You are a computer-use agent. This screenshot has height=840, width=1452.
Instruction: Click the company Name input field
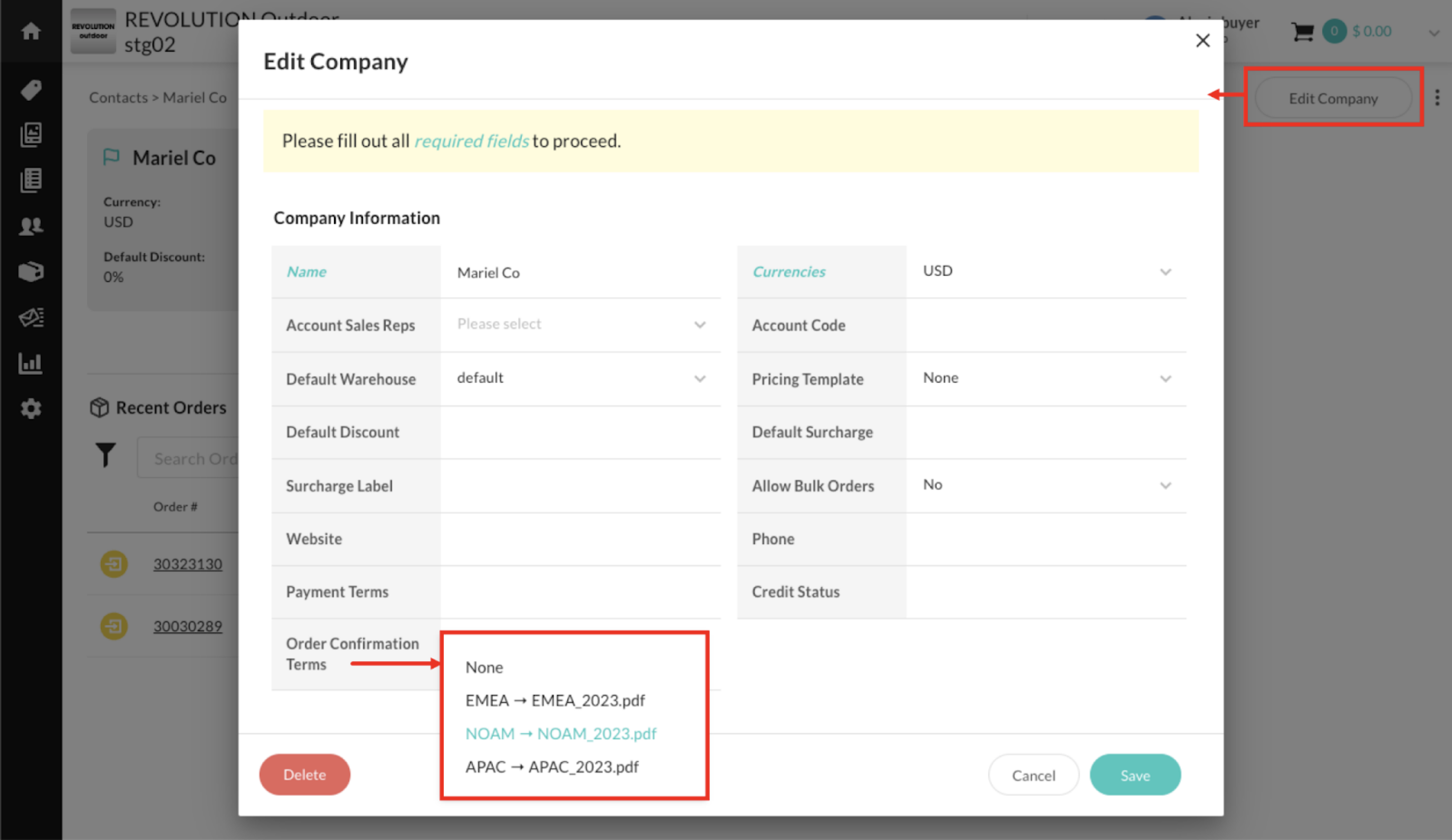coord(580,272)
